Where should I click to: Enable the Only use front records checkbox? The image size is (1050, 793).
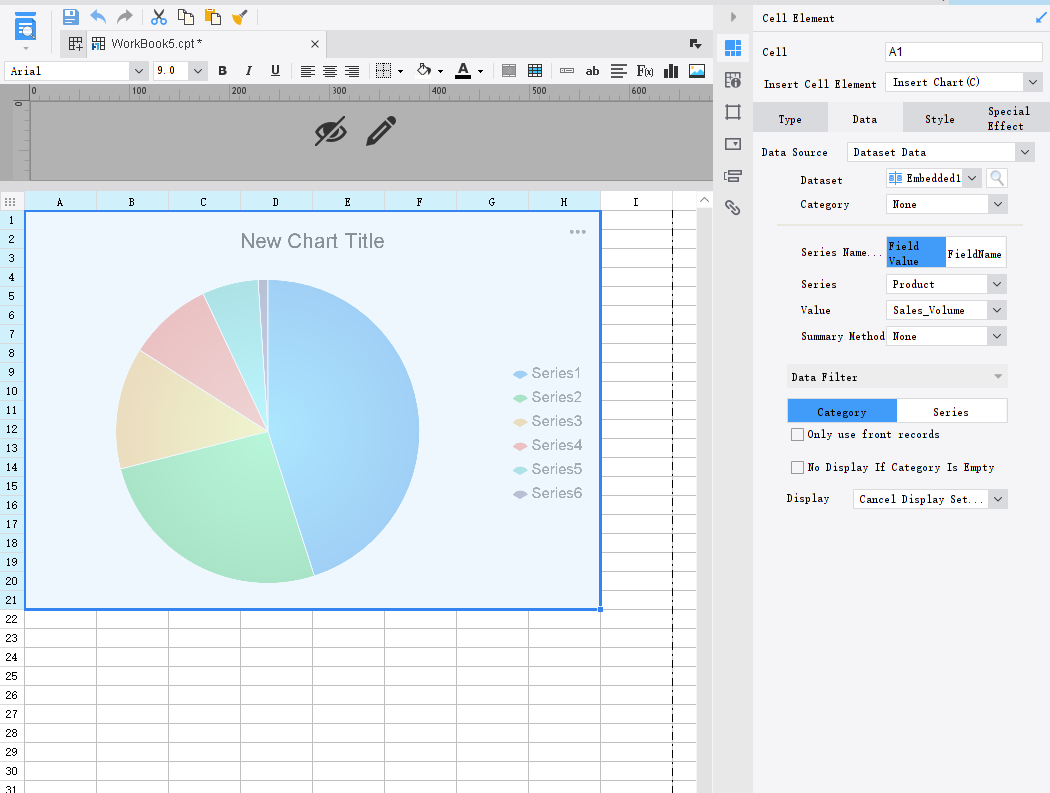coord(797,434)
